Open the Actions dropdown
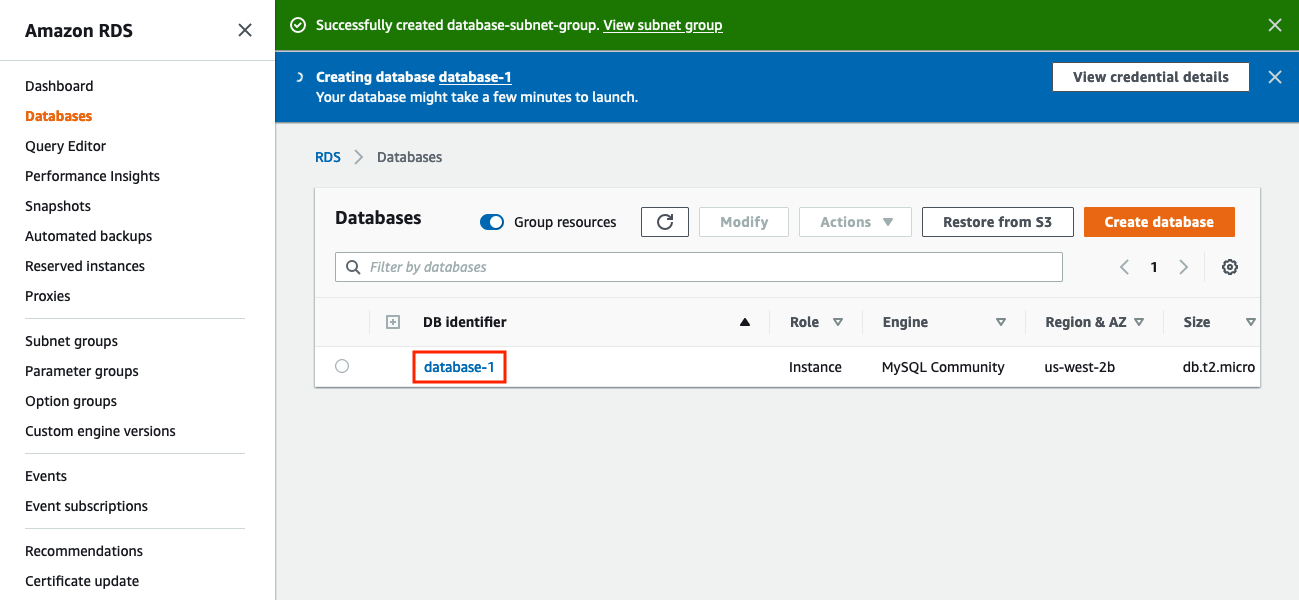Screen dimensions: 1299x600 (x=855, y=222)
